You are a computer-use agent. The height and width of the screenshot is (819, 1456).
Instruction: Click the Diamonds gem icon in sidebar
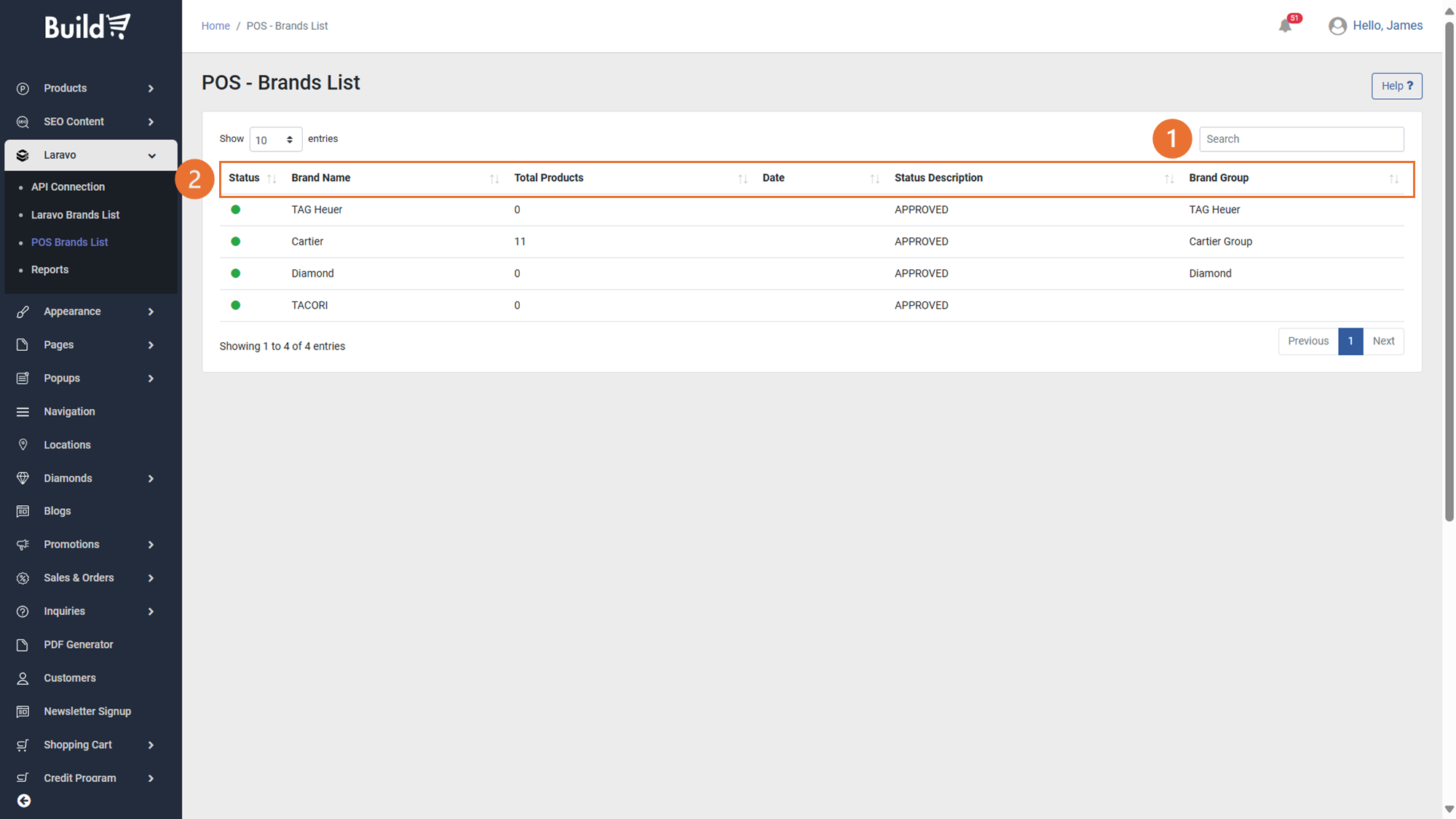click(x=23, y=478)
